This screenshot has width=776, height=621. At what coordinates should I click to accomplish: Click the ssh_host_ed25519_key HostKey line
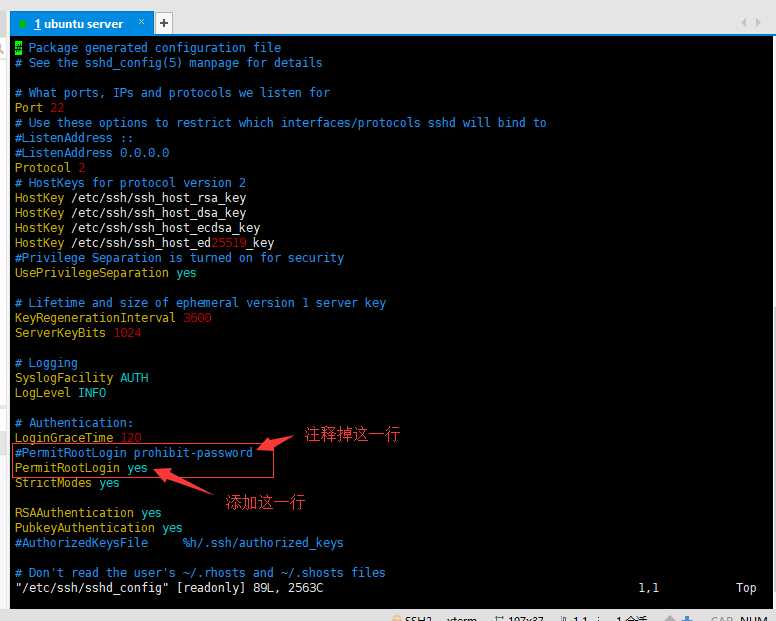[x=144, y=243]
